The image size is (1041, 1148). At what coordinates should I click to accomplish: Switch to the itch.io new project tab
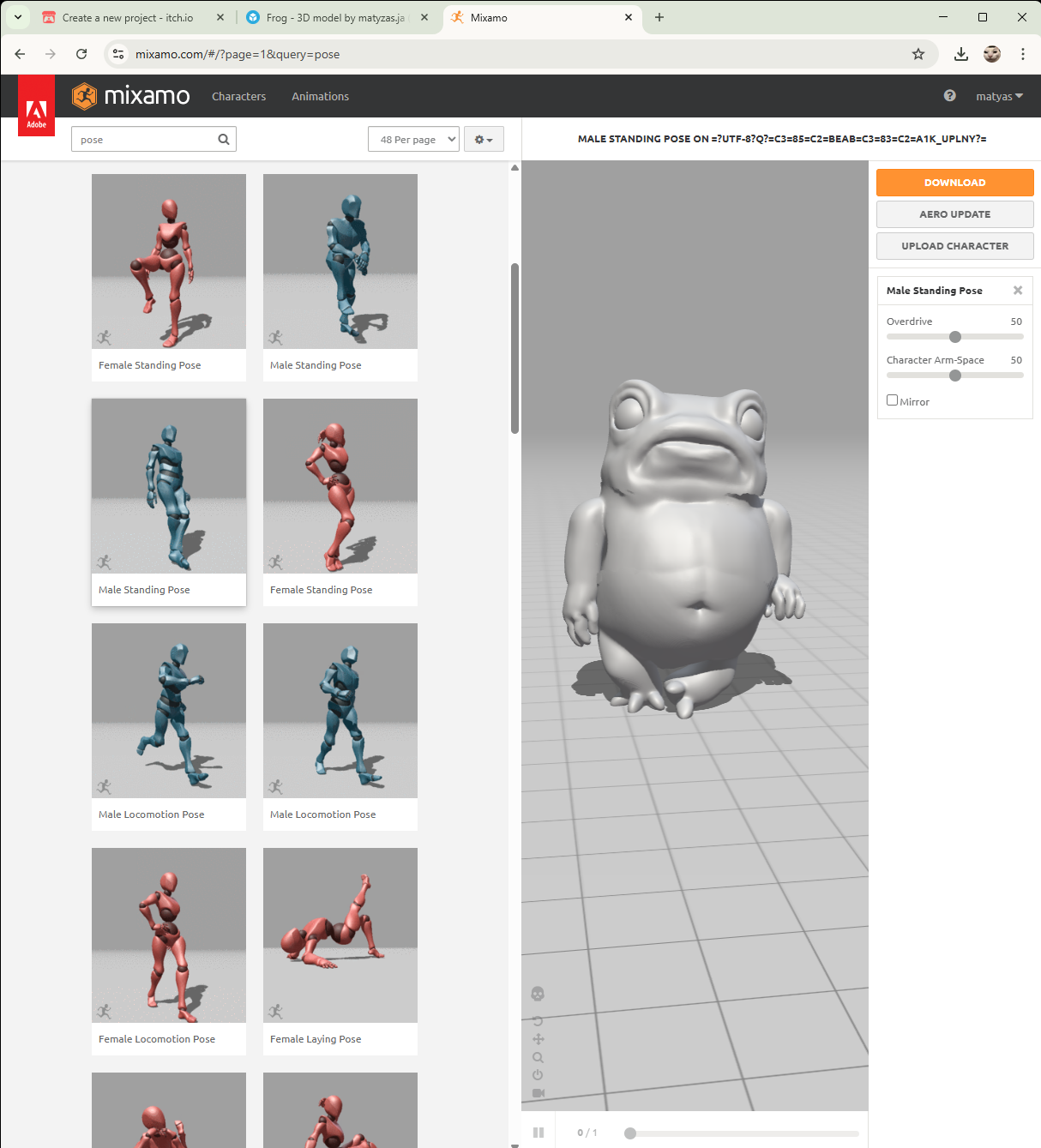127,17
